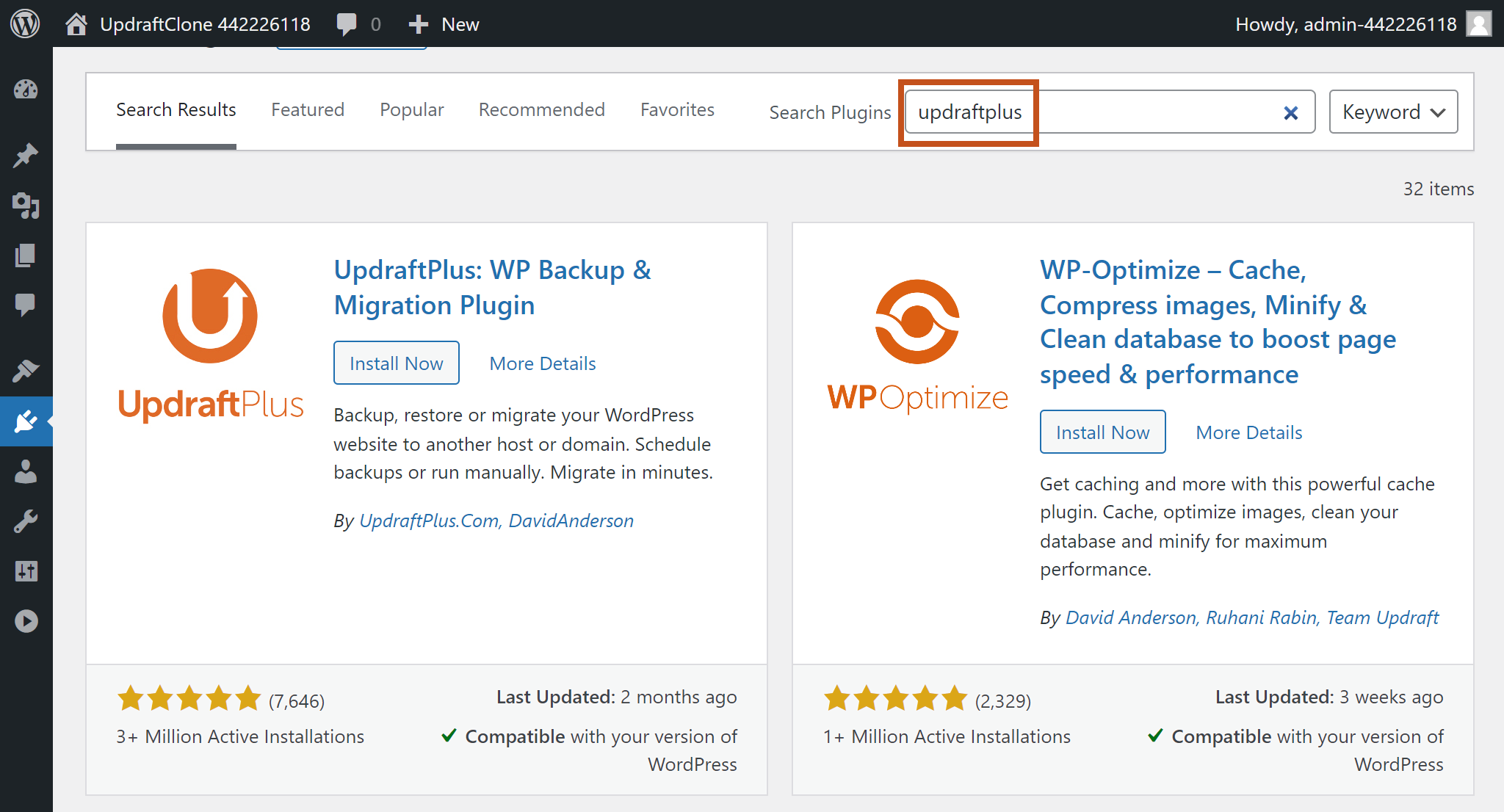The height and width of the screenshot is (812, 1504).
Task: Visit site via house icon
Action: 76,24
